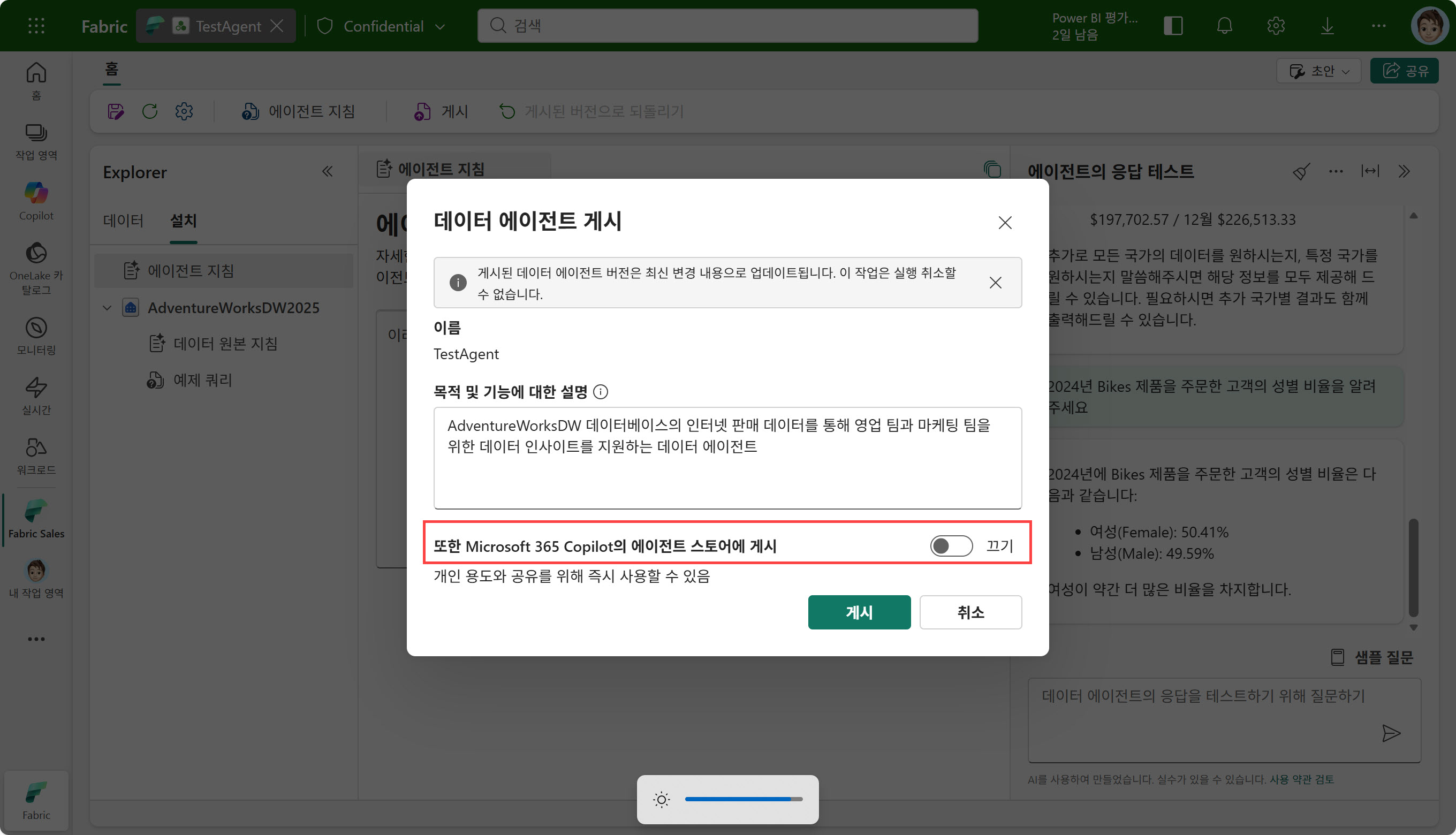Open the 초안 draft dropdown
The width and height of the screenshot is (1456, 835).
point(1318,71)
